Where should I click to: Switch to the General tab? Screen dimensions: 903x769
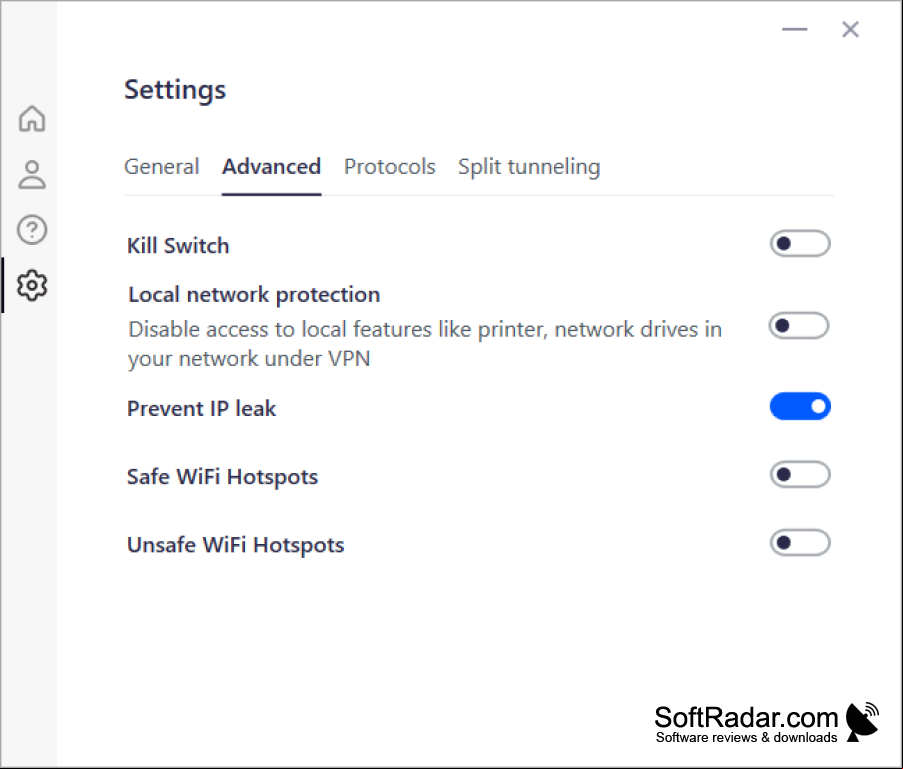pyautogui.click(x=161, y=167)
